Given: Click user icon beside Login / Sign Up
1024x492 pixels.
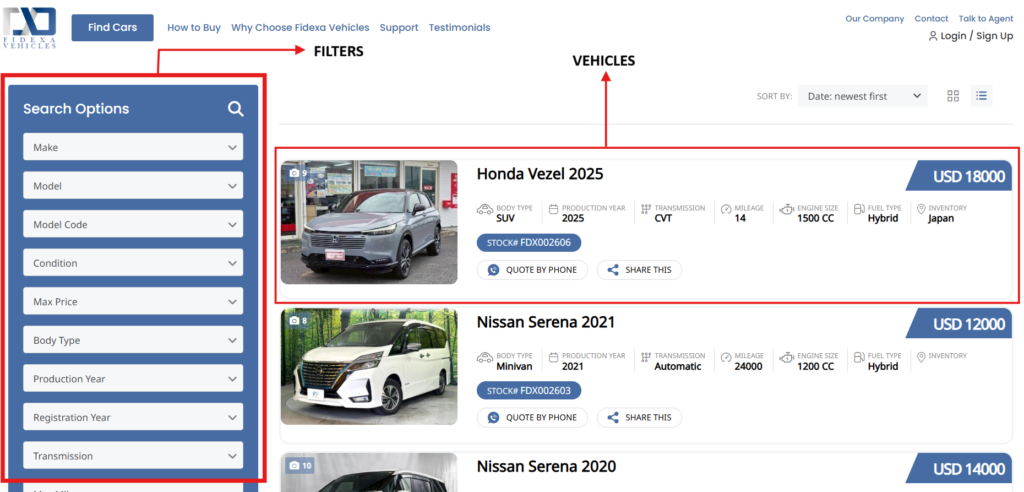Looking at the screenshot, I should pos(933,36).
